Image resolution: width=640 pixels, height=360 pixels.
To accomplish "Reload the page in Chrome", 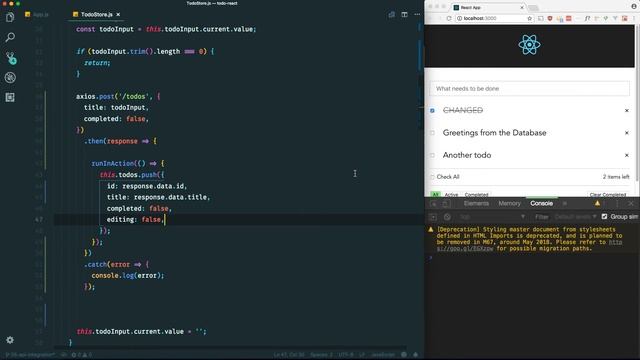I will [x=449, y=18].
